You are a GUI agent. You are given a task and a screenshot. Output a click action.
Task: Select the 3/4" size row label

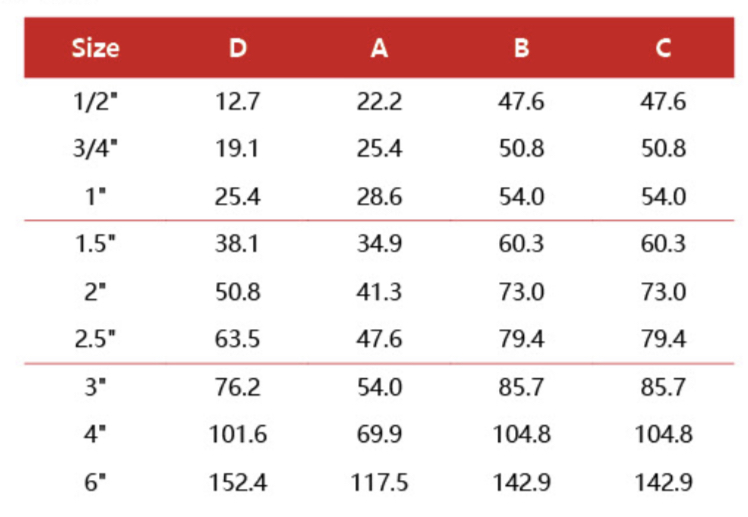96,149
